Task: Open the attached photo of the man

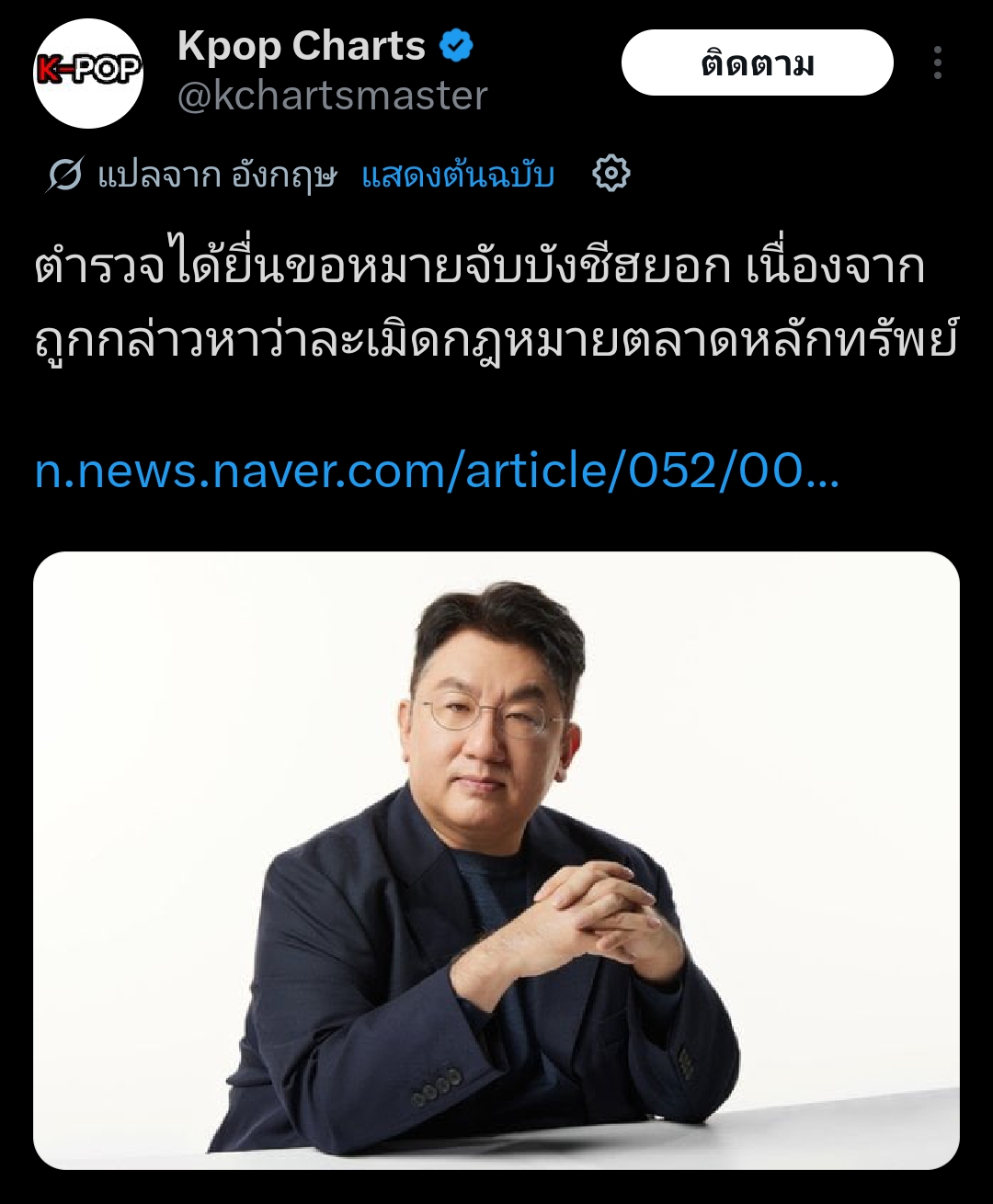Action: pyautogui.click(x=496, y=860)
